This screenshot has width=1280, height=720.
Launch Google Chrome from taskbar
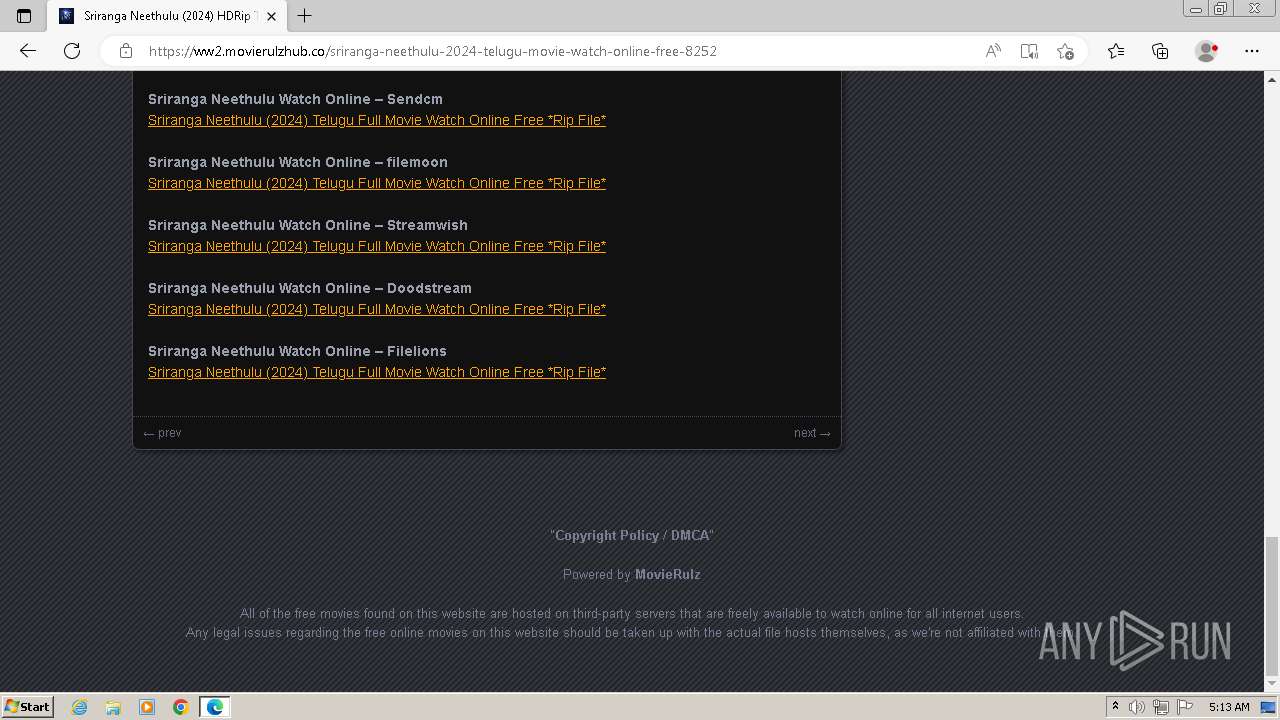coord(181,707)
